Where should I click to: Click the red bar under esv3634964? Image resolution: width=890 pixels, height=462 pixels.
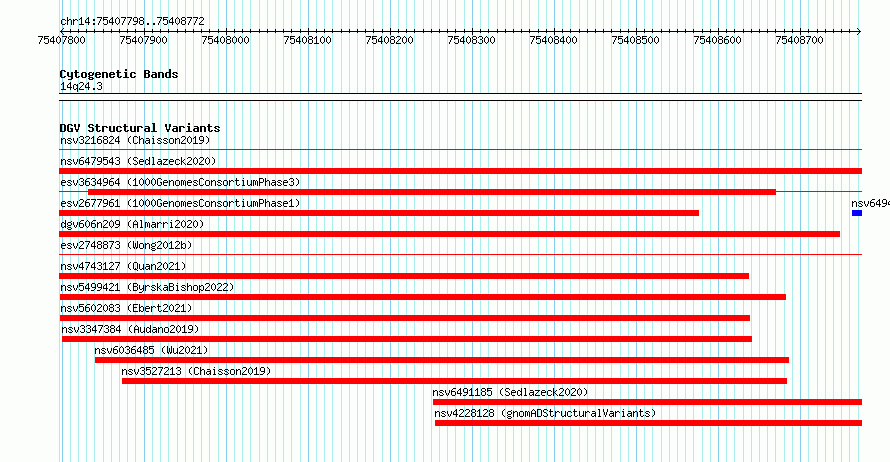[432, 192]
